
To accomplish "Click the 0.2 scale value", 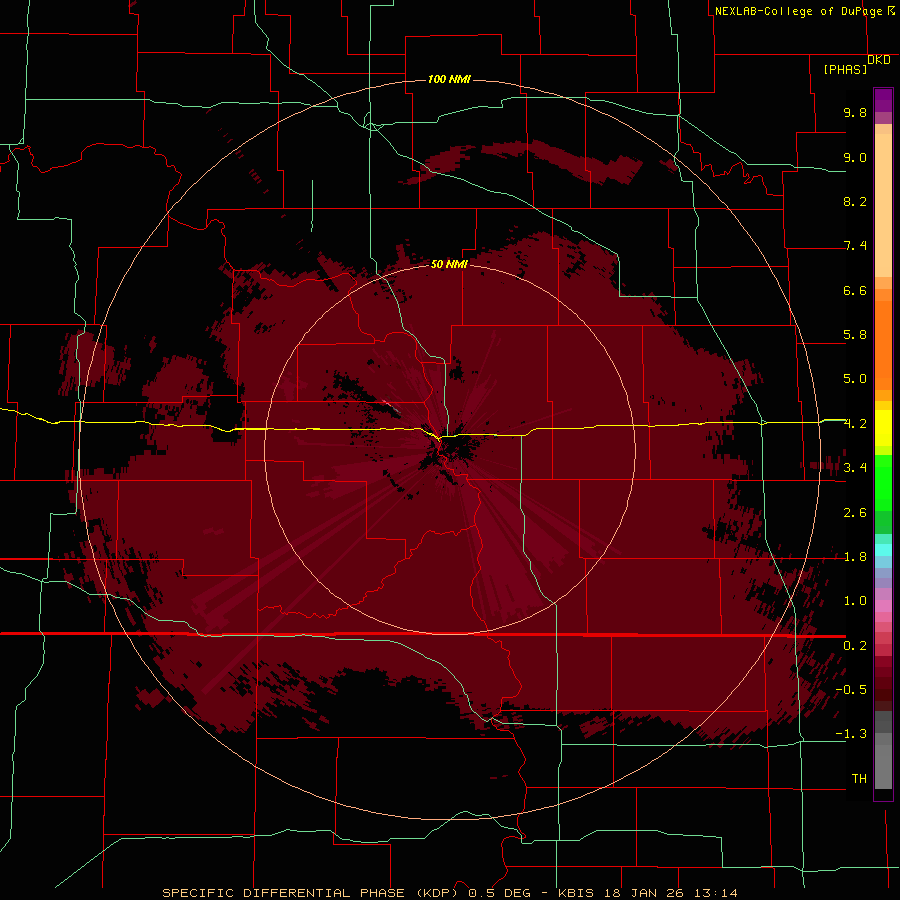I will [x=855, y=646].
